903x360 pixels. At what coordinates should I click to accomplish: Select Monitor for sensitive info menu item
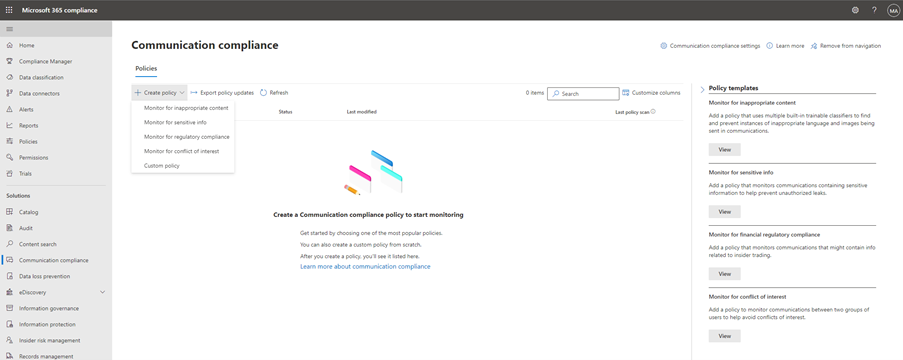click(x=175, y=122)
